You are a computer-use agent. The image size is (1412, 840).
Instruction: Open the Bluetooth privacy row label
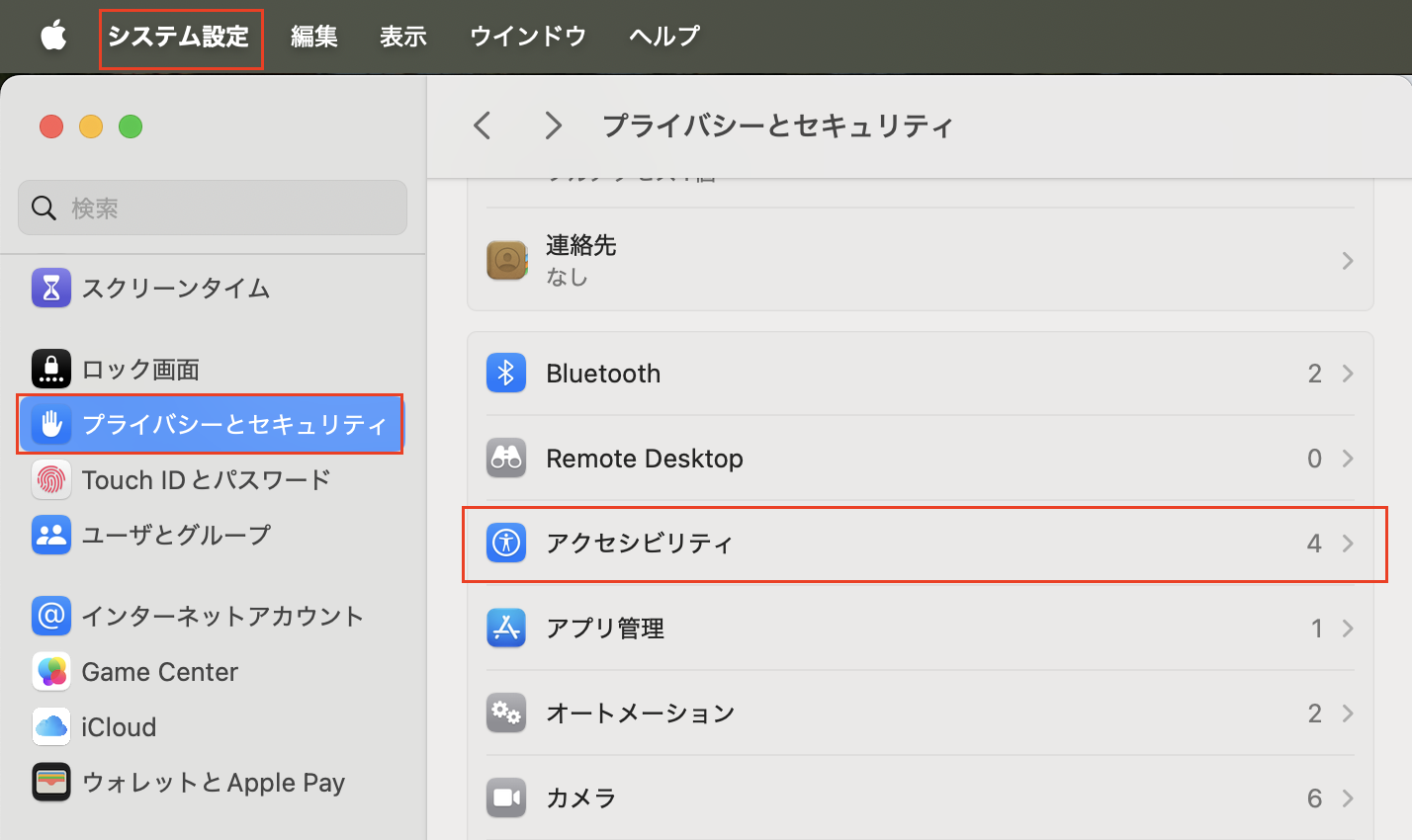[x=603, y=374]
